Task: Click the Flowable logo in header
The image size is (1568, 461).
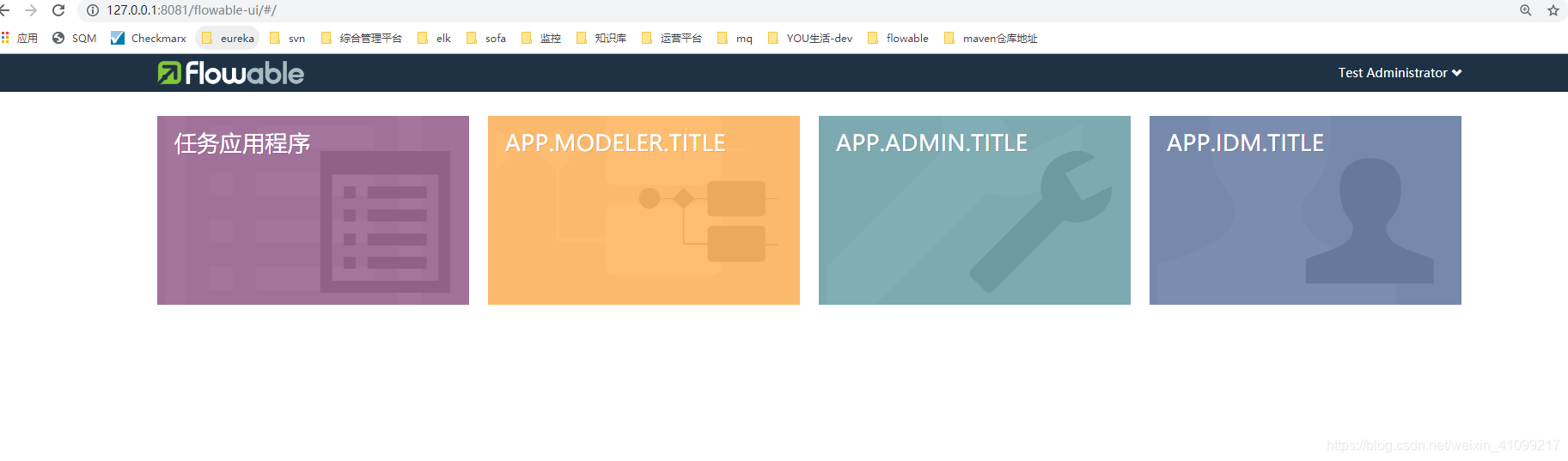Action: 230,73
